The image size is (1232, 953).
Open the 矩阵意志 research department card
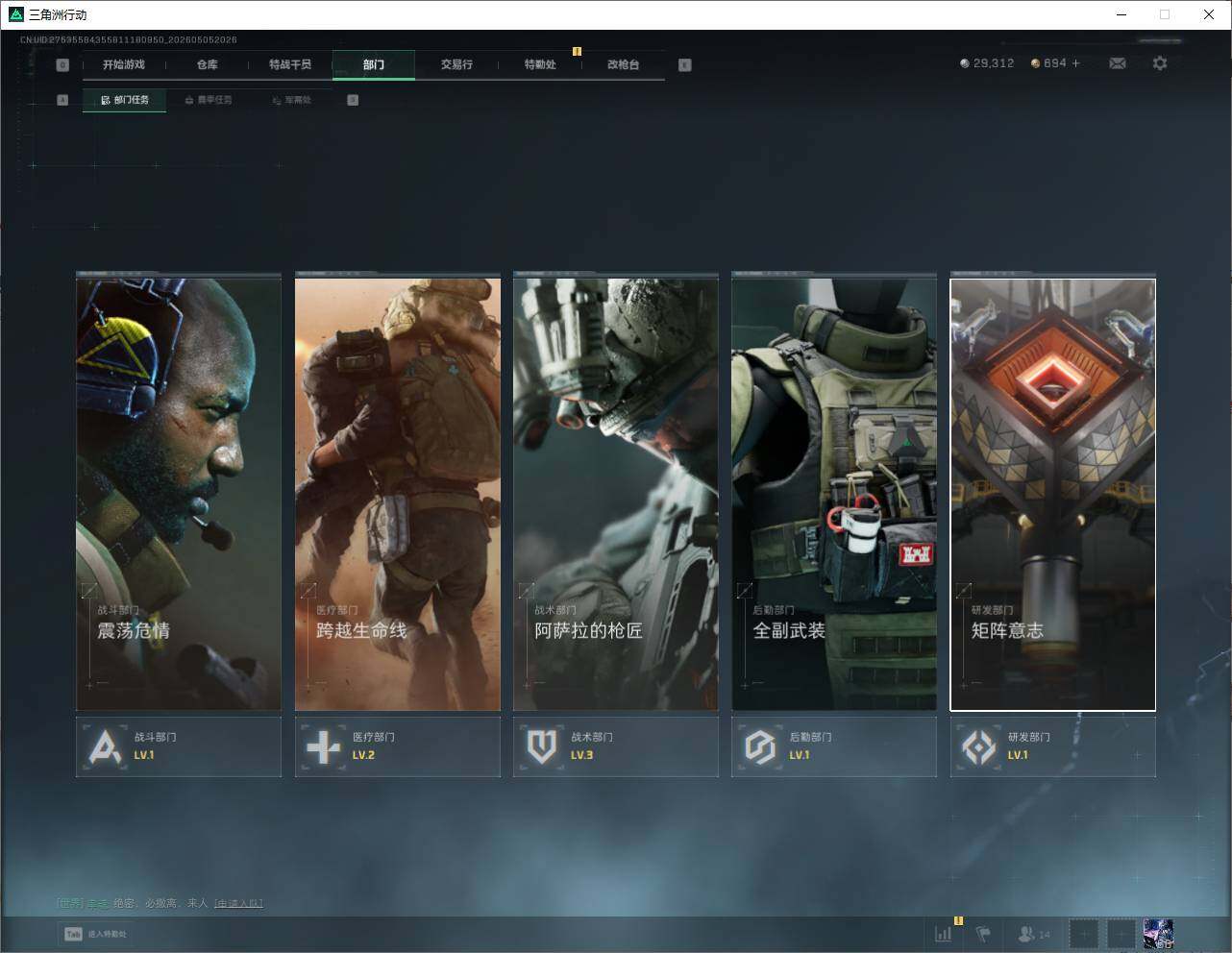[1053, 494]
